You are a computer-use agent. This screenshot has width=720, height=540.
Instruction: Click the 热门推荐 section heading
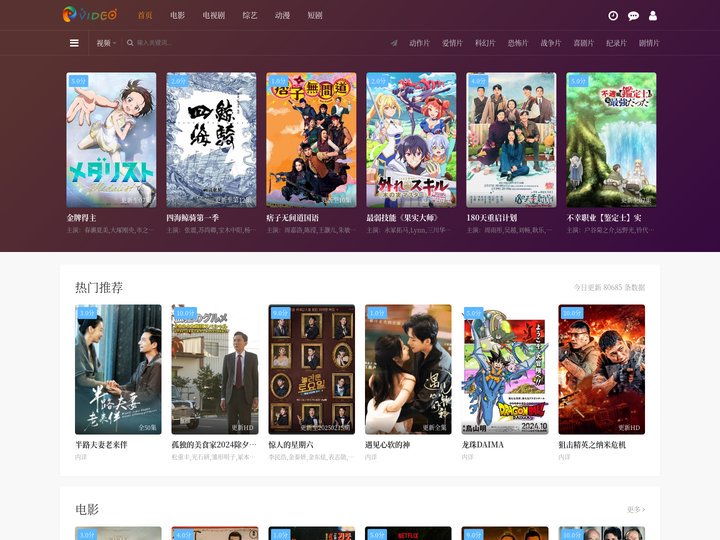click(x=99, y=287)
